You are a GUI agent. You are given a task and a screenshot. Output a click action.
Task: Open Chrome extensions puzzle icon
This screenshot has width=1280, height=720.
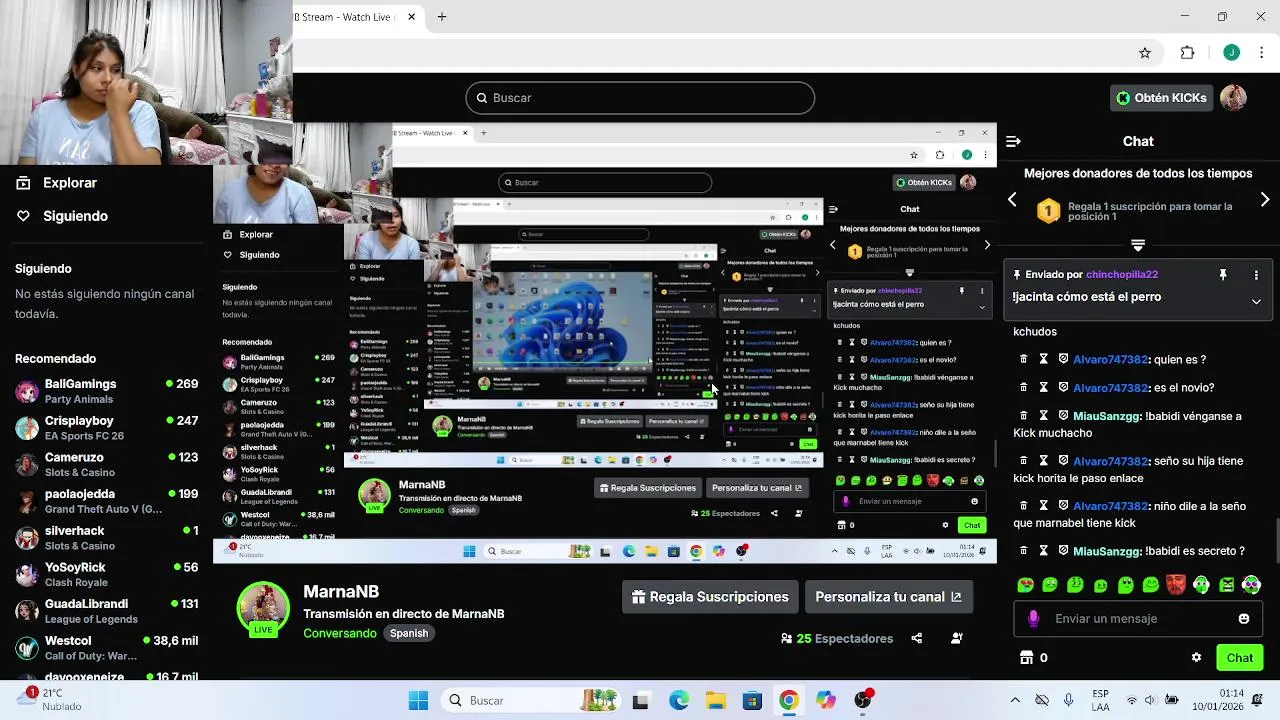click(x=1188, y=53)
